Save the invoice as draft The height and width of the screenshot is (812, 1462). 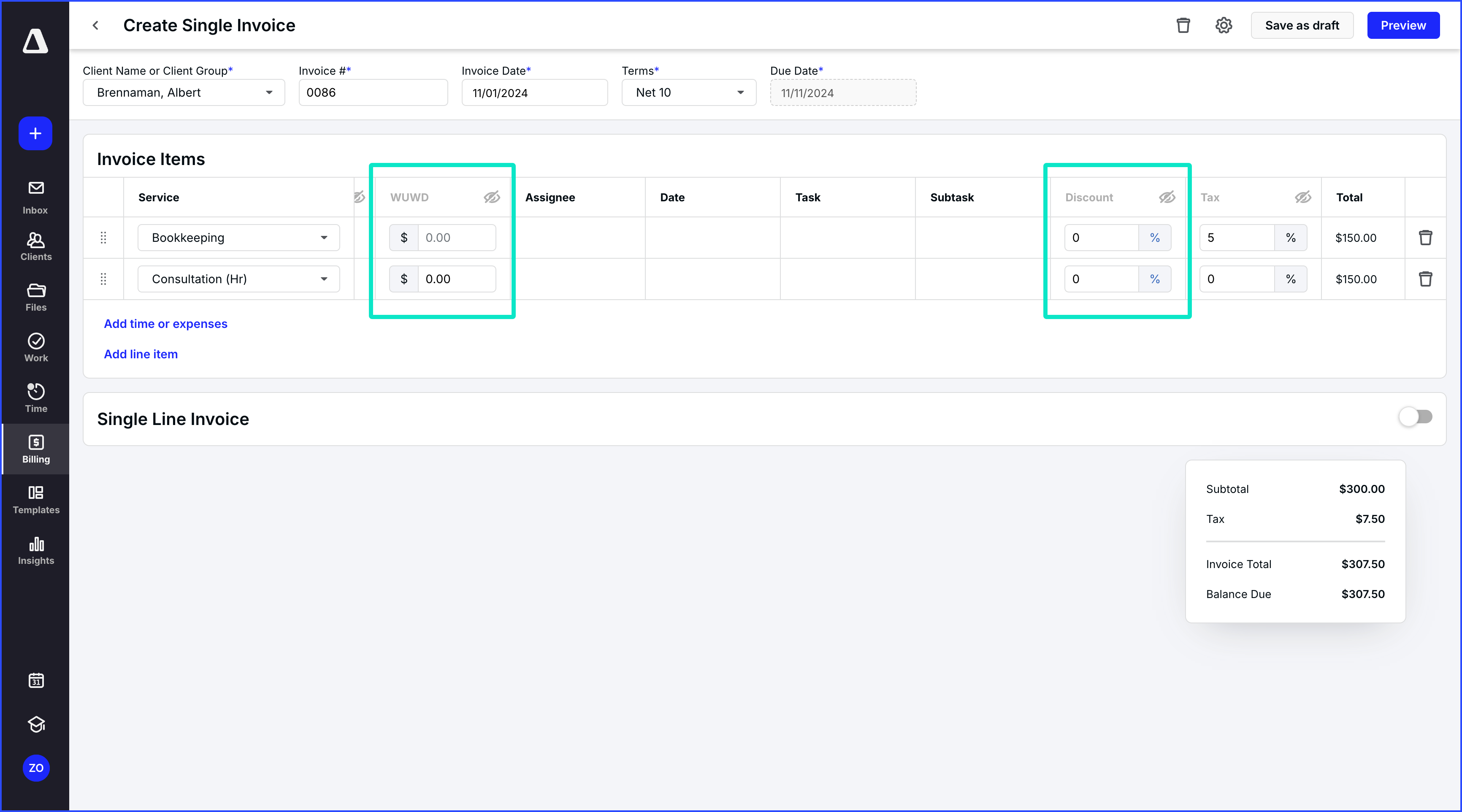click(1302, 25)
